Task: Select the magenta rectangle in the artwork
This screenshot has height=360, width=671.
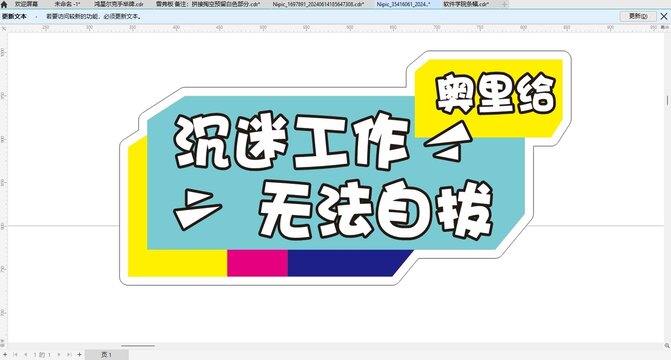Action: click(257, 263)
